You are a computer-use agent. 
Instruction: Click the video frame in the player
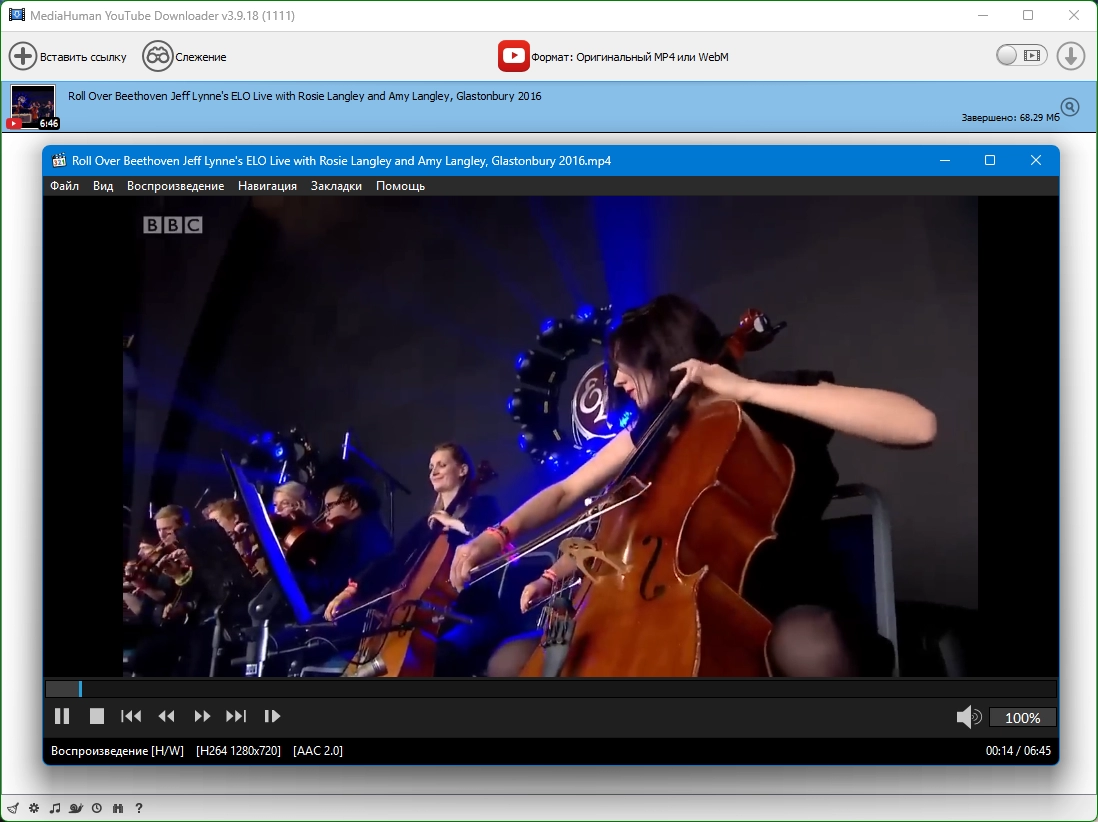pyautogui.click(x=550, y=436)
